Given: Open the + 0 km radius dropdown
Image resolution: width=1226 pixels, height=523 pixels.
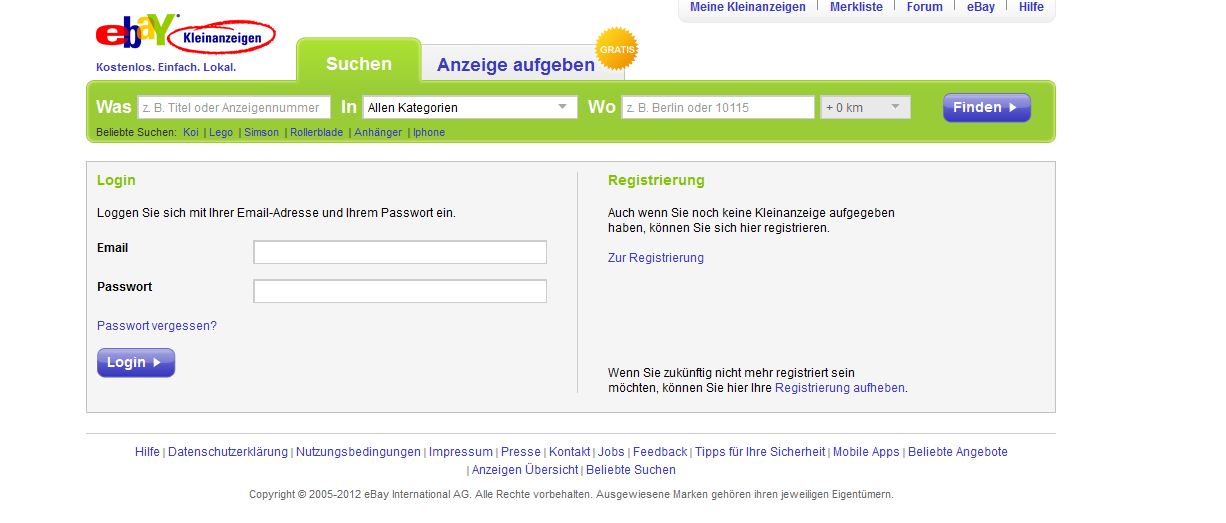Looking at the screenshot, I should (x=865, y=107).
